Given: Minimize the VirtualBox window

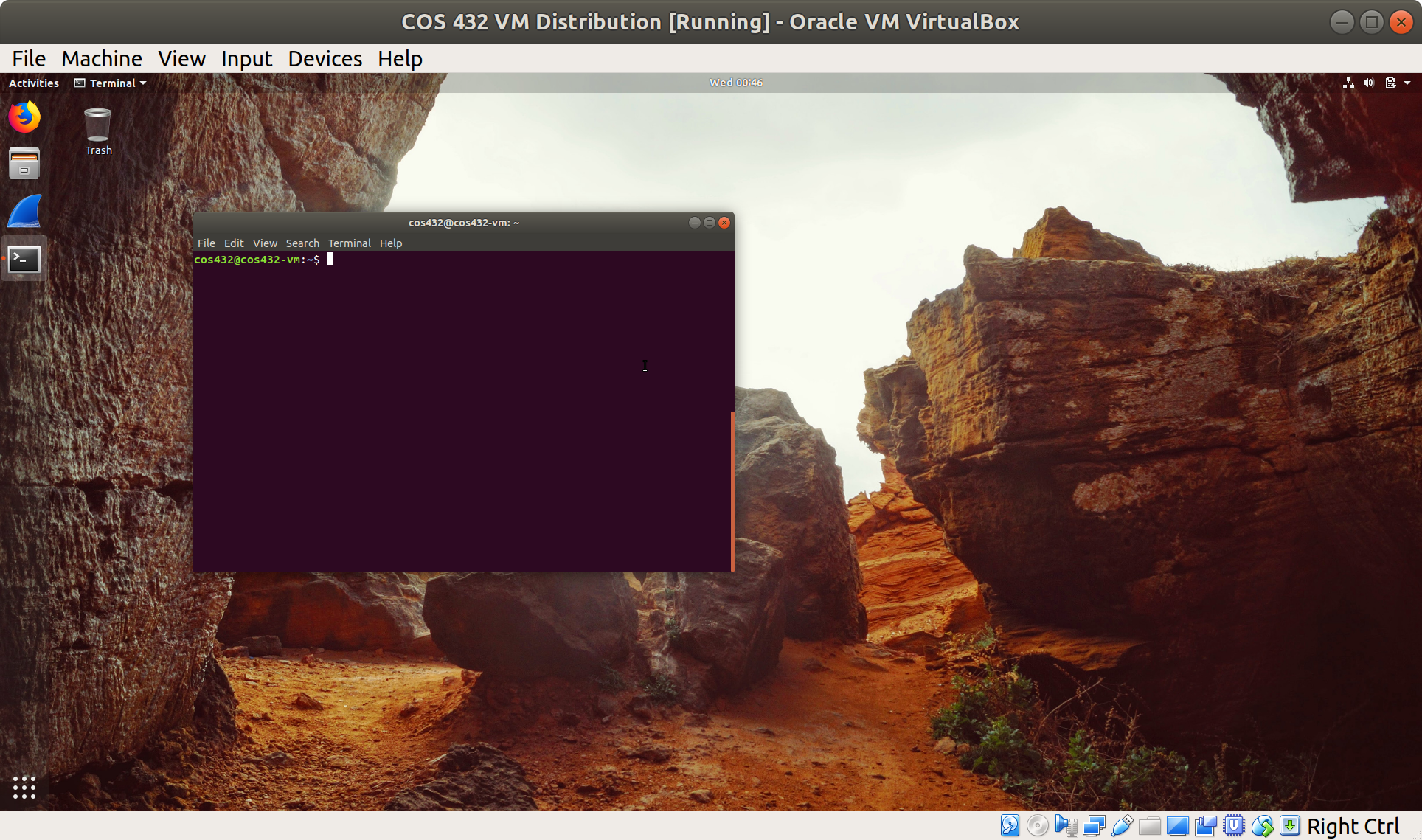Looking at the screenshot, I should coord(1342,22).
